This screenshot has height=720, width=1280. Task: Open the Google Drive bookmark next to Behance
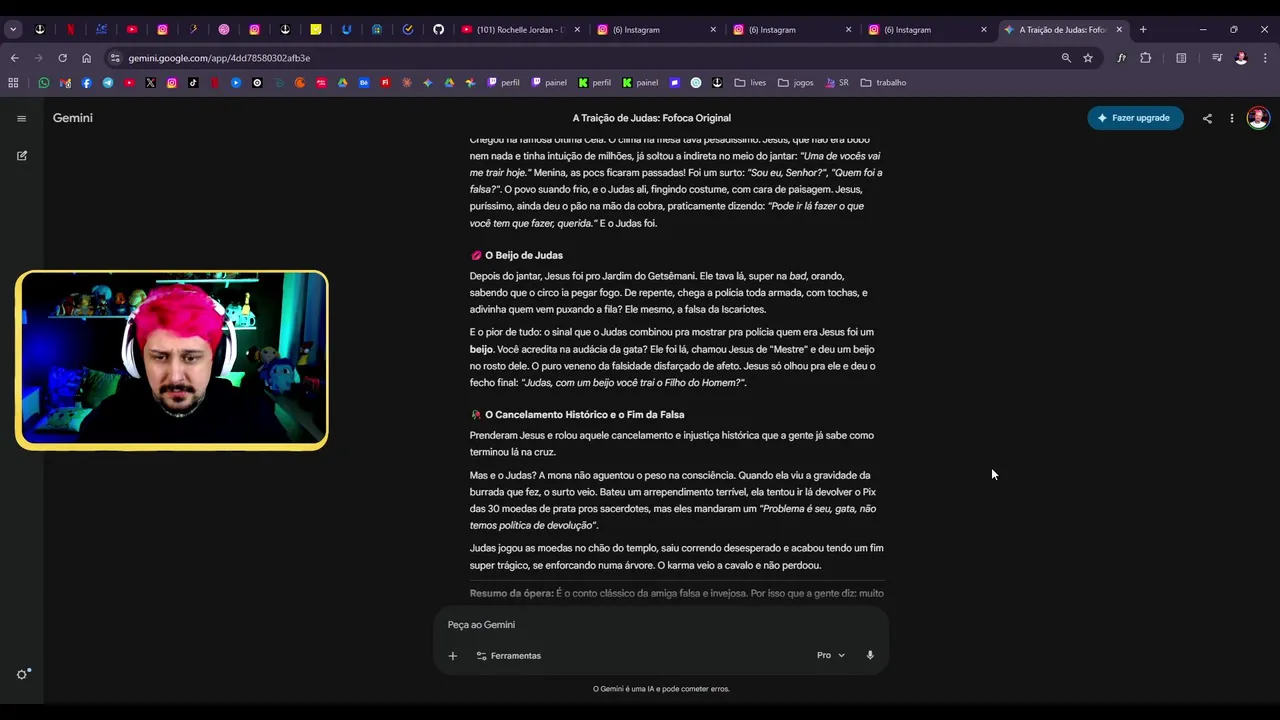(342, 83)
